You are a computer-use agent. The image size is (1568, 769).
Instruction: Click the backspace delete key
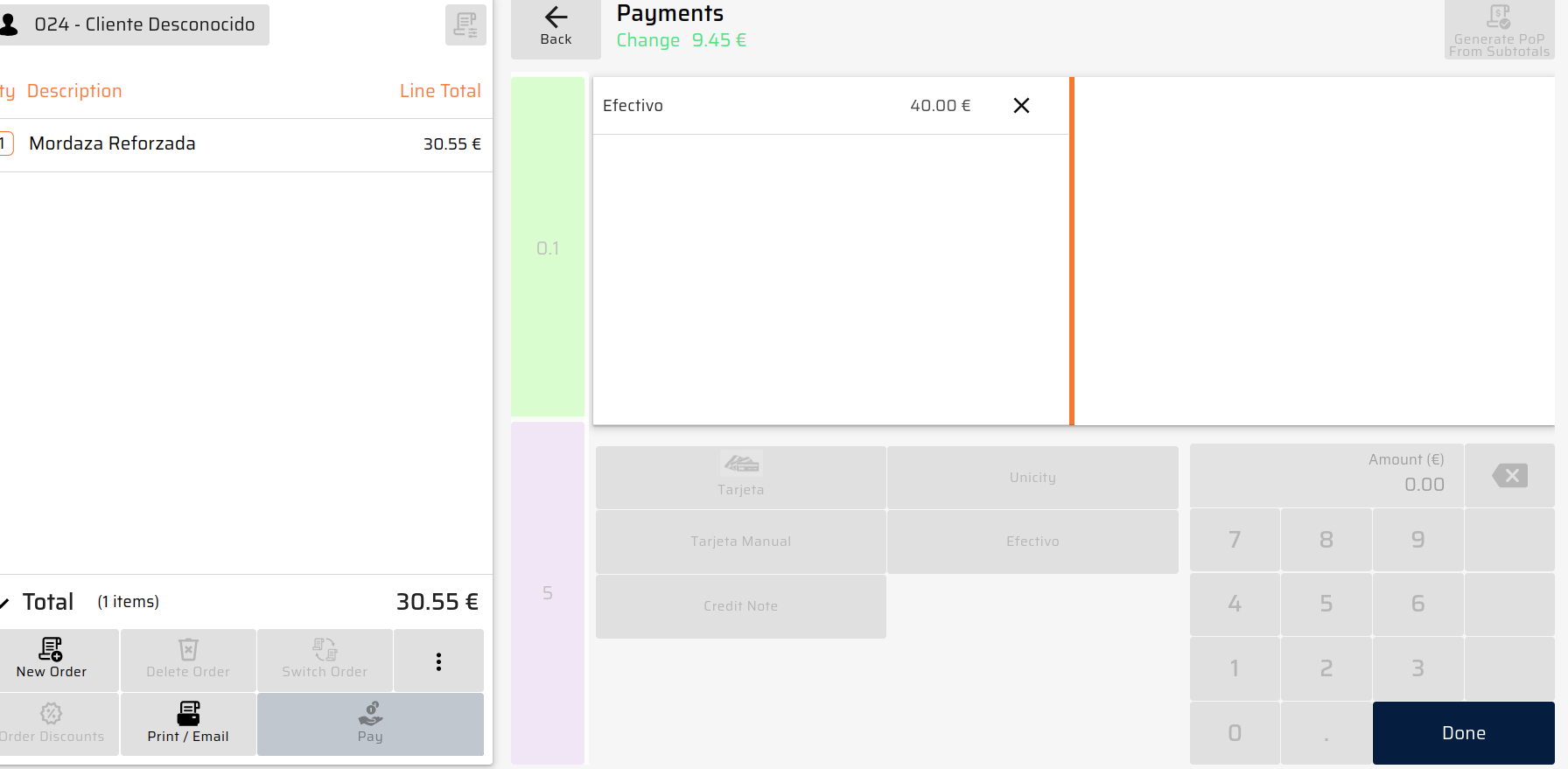pos(1509,476)
